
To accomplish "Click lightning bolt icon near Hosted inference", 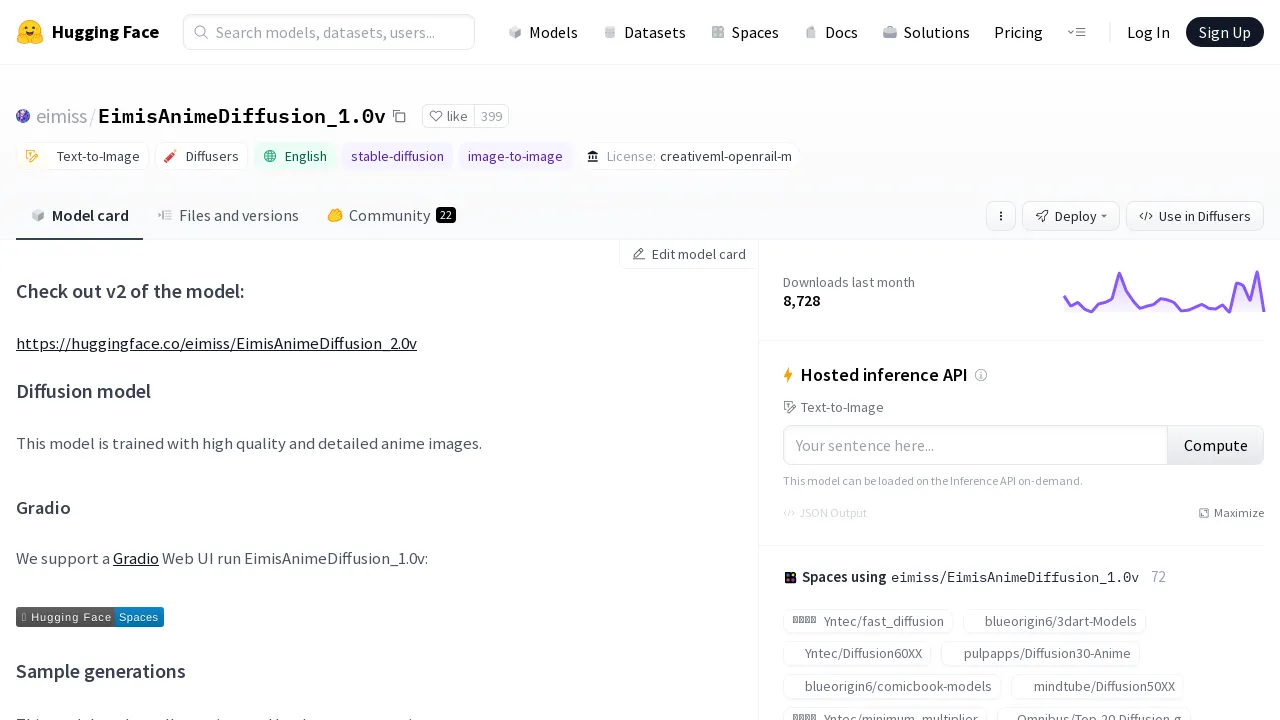I will 788,375.
